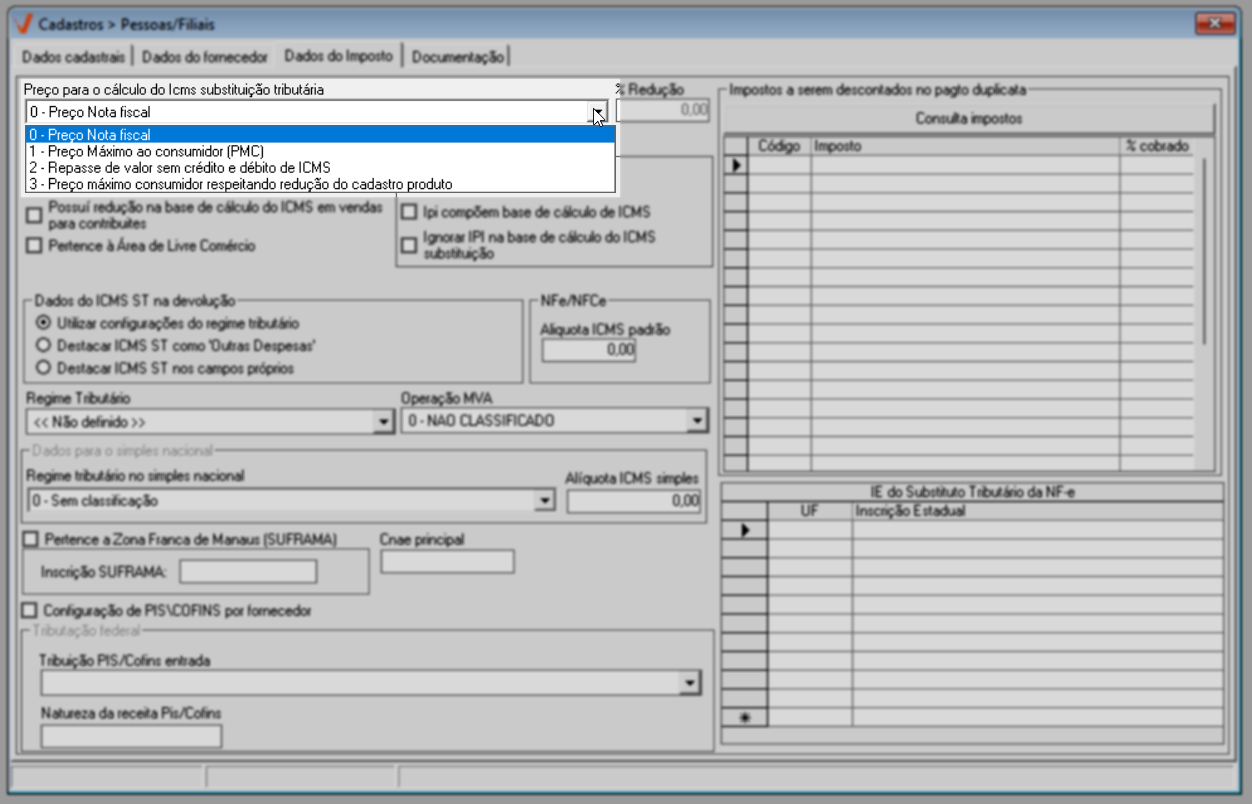
Task: Select Destacar ICMS ST como 'Outras Despesas'
Action: pos(43,346)
